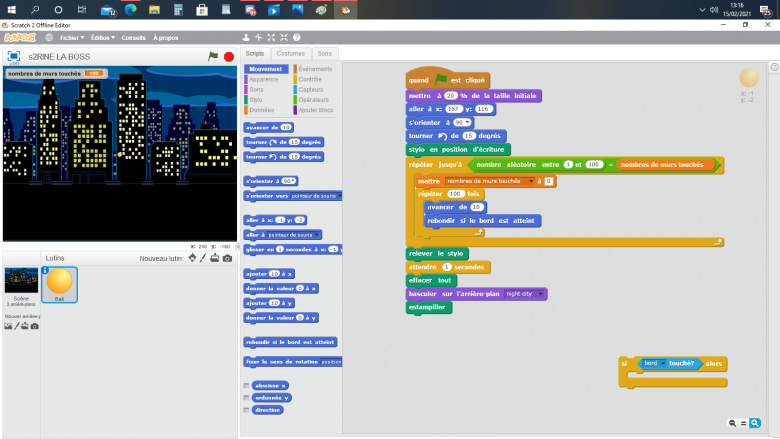Open the language globe menu
This screenshot has width=780, height=439.
tap(49, 37)
